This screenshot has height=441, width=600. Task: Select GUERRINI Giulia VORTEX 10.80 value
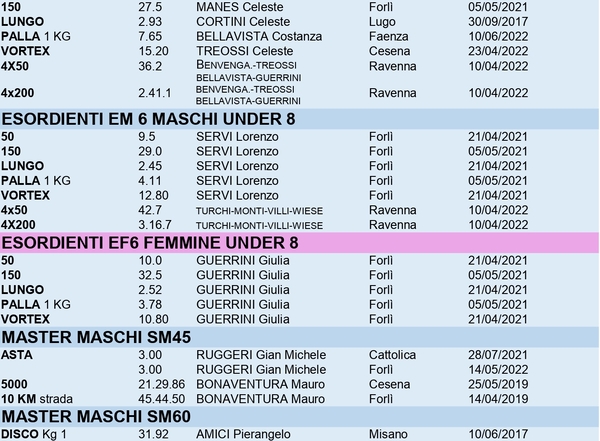coord(153,319)
